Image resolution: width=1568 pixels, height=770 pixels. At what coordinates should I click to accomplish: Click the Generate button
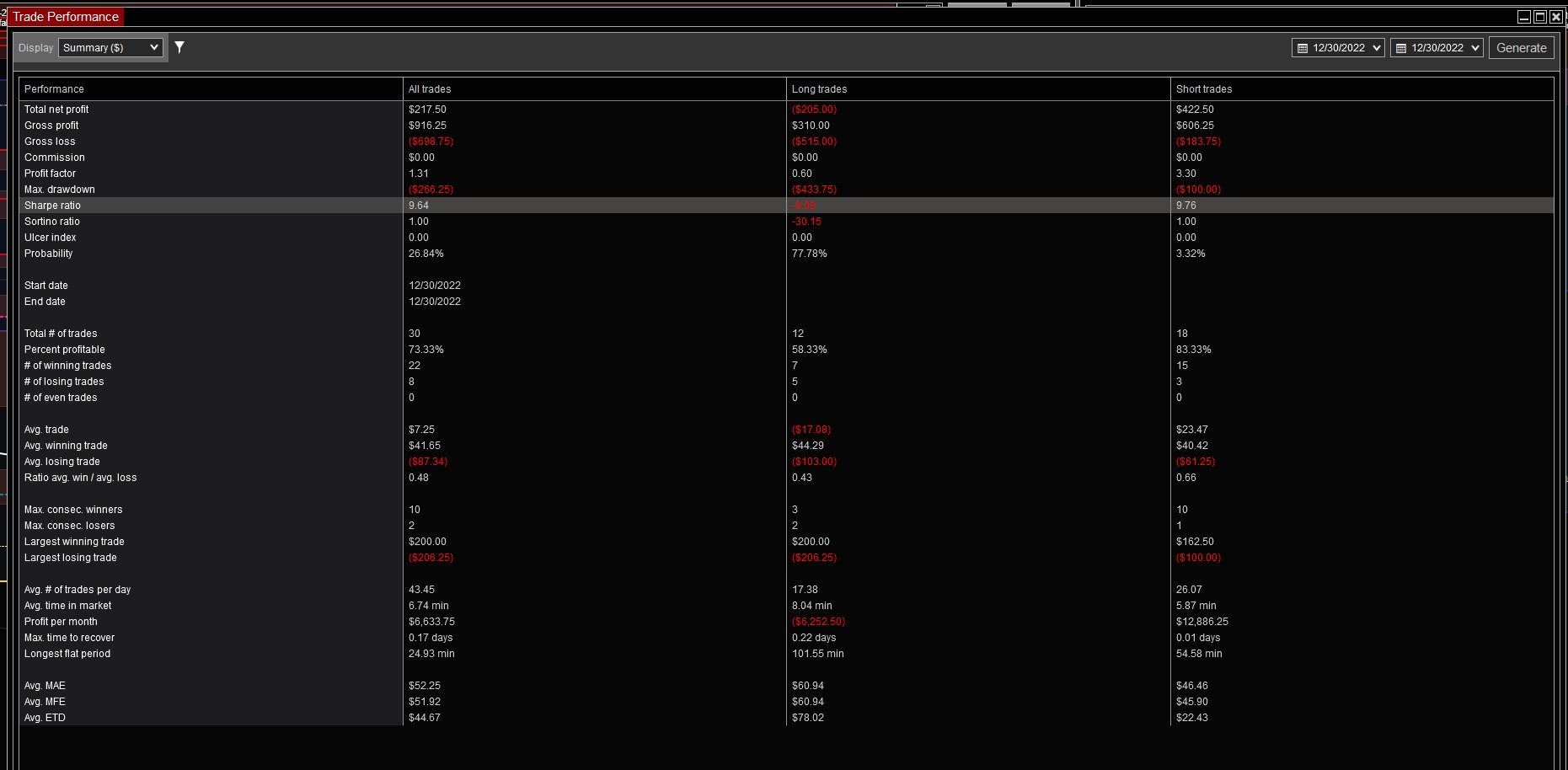(x=1522, y=48)
